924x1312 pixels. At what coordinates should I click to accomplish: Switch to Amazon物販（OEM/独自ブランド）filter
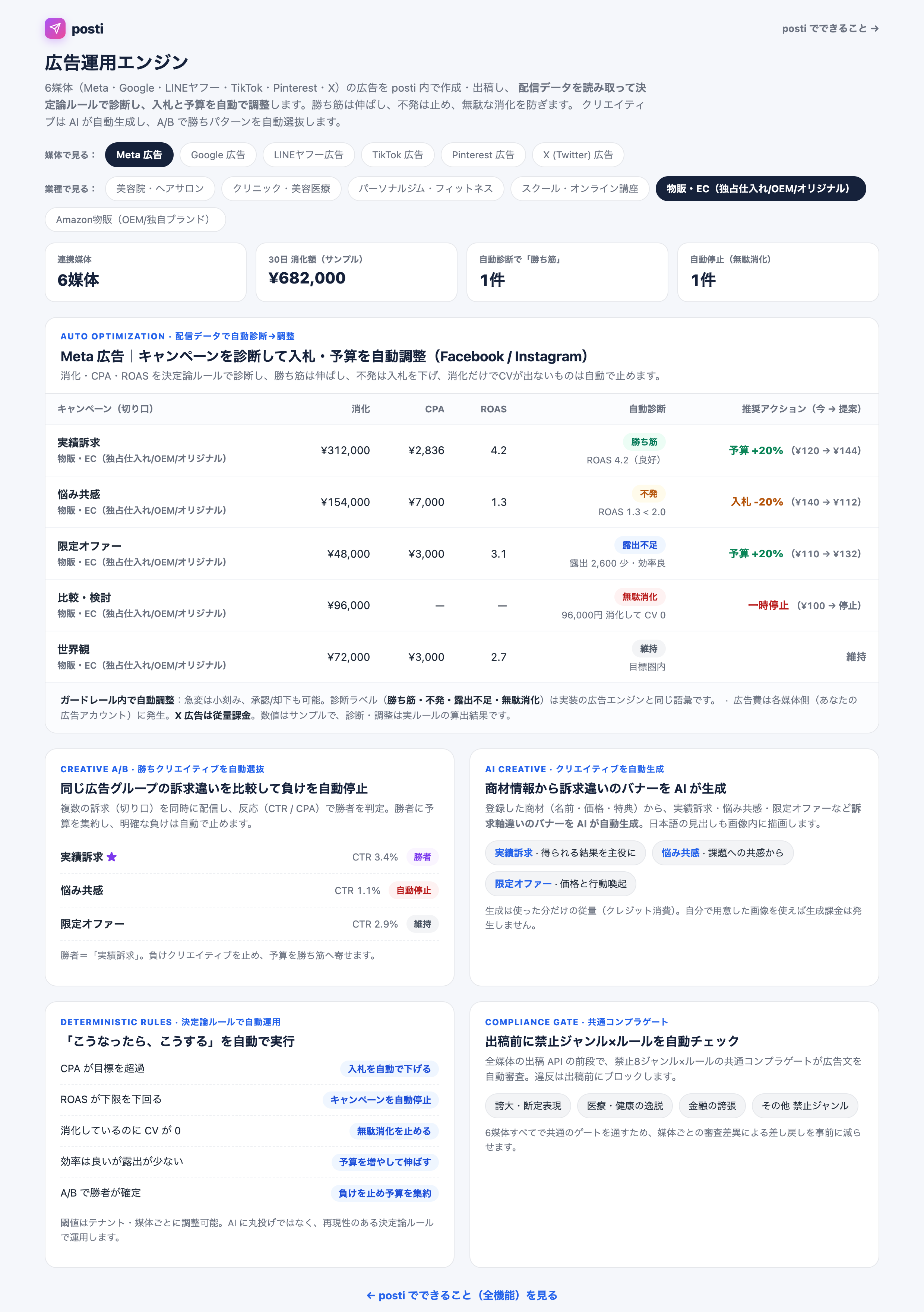[x=135, y=219]
